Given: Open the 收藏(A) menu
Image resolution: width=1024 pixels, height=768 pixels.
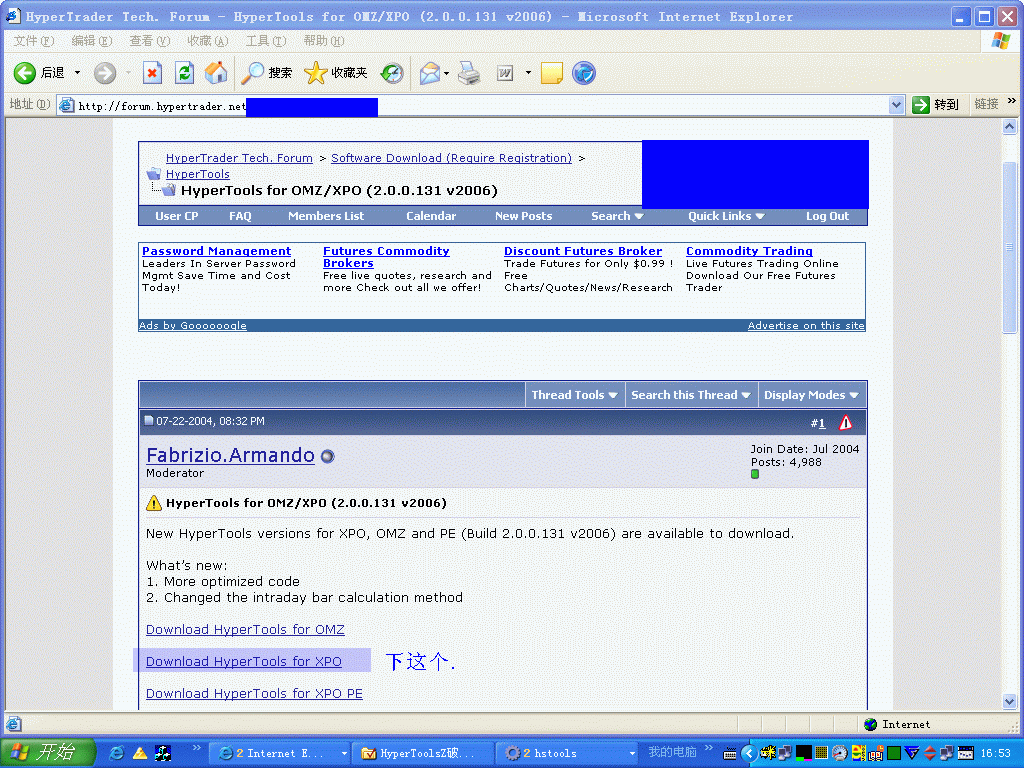Looking at the screenshot, I should pyautogui.click(x=208, y=41).
